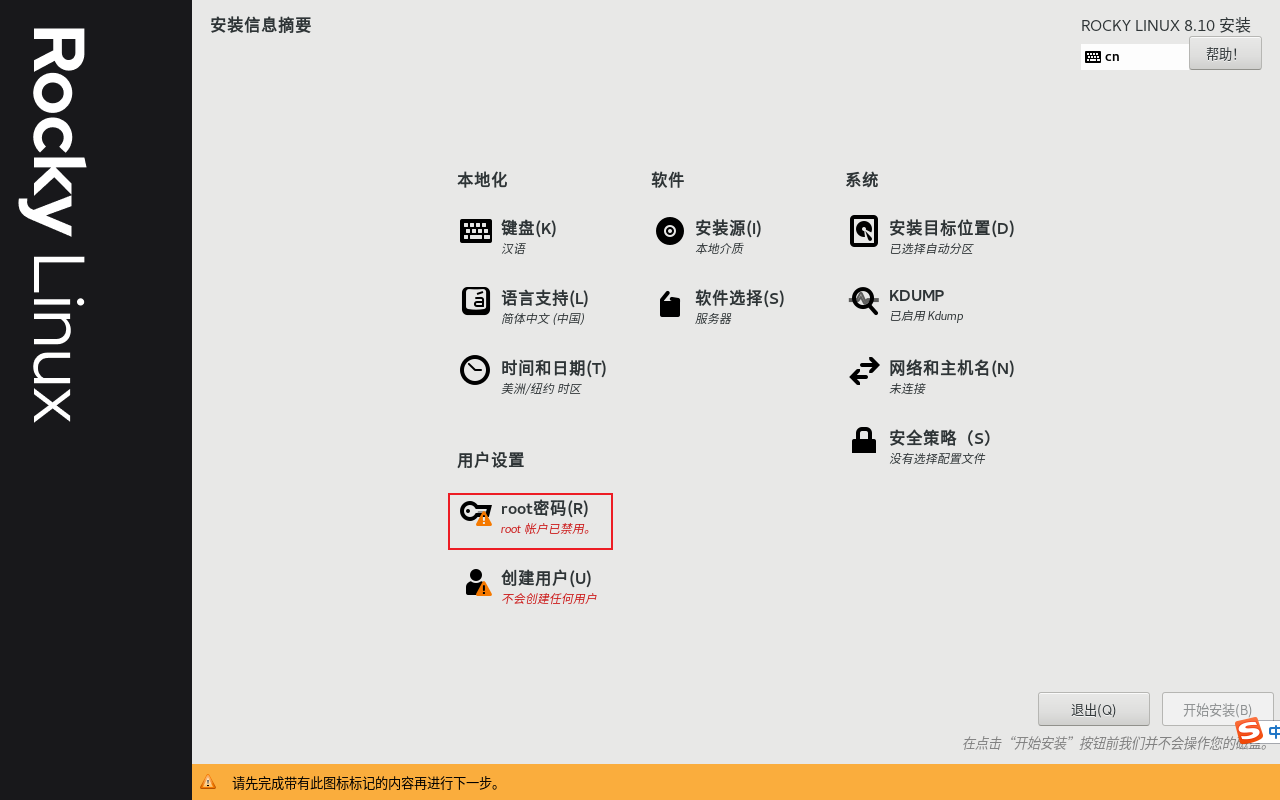Click the orange bar warning message text
1280x800 pixels.
pos(367,783)
